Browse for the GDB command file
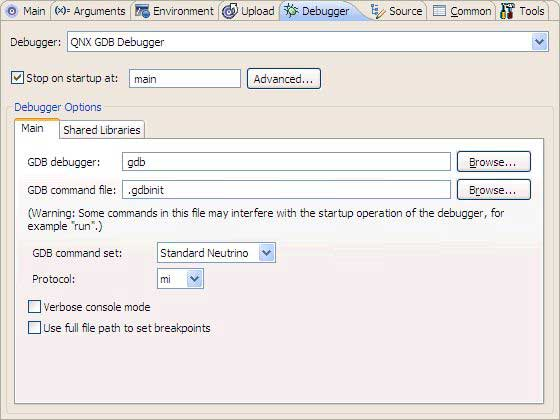 (494, 190)
